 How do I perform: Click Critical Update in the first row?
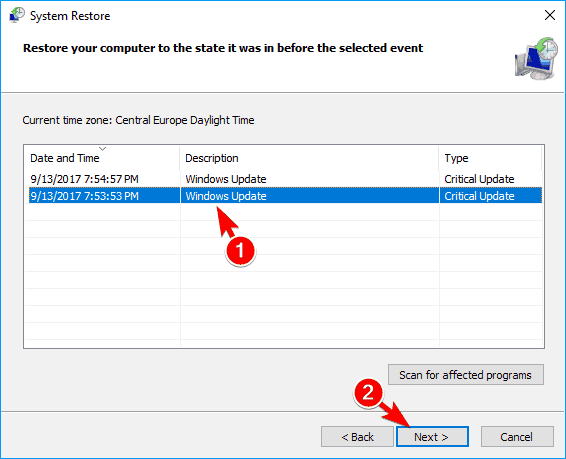pyautogui.click(x=479, y=179)
